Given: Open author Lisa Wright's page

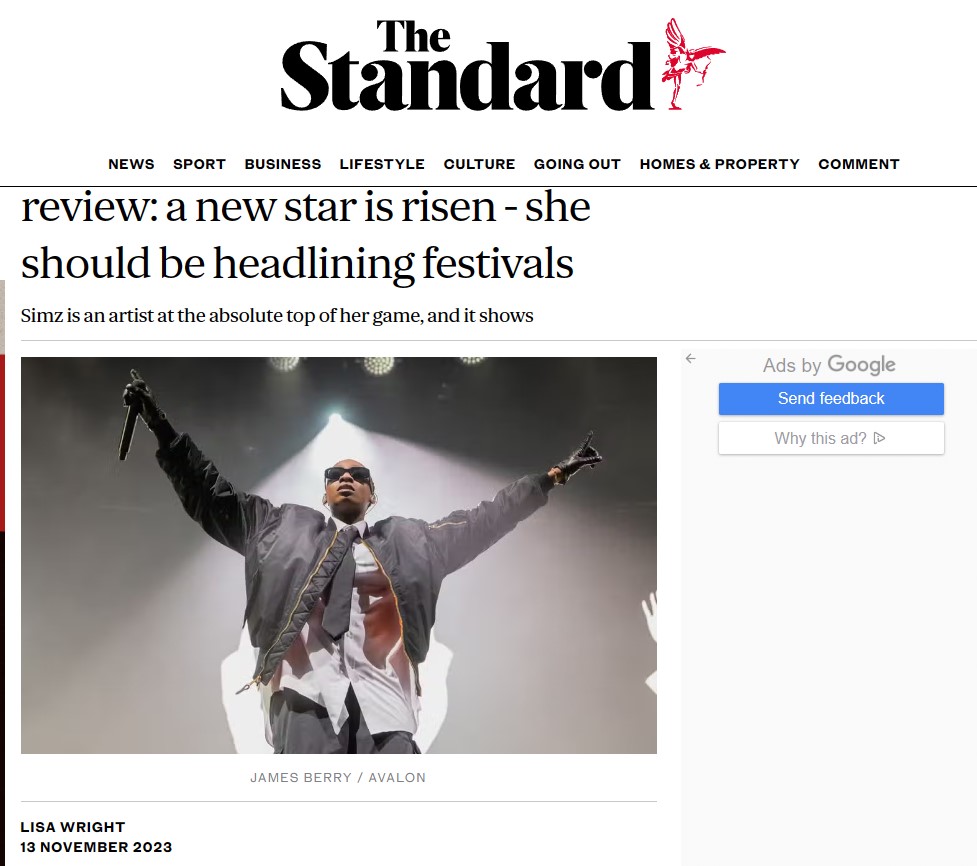Looking at the screenshot, I should (x=73, y=827).
